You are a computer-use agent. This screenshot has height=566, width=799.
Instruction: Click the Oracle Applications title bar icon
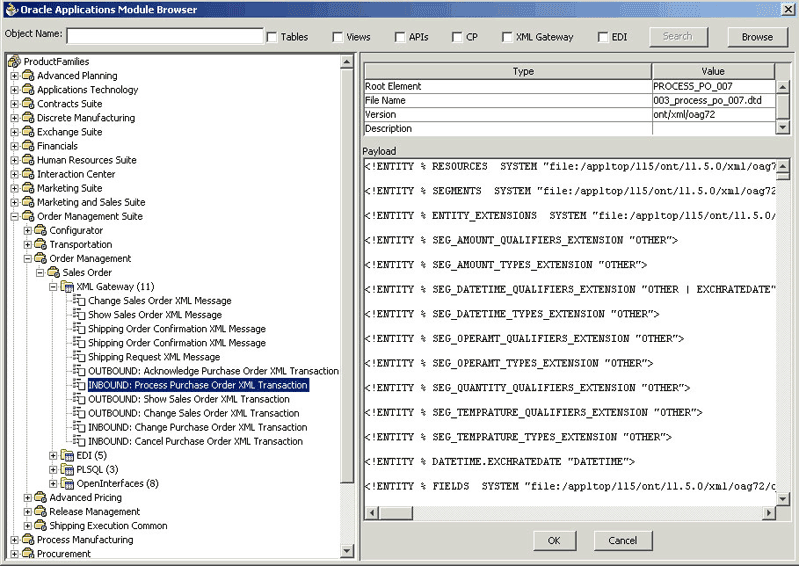pyautogui.click(x=11, y=9)
